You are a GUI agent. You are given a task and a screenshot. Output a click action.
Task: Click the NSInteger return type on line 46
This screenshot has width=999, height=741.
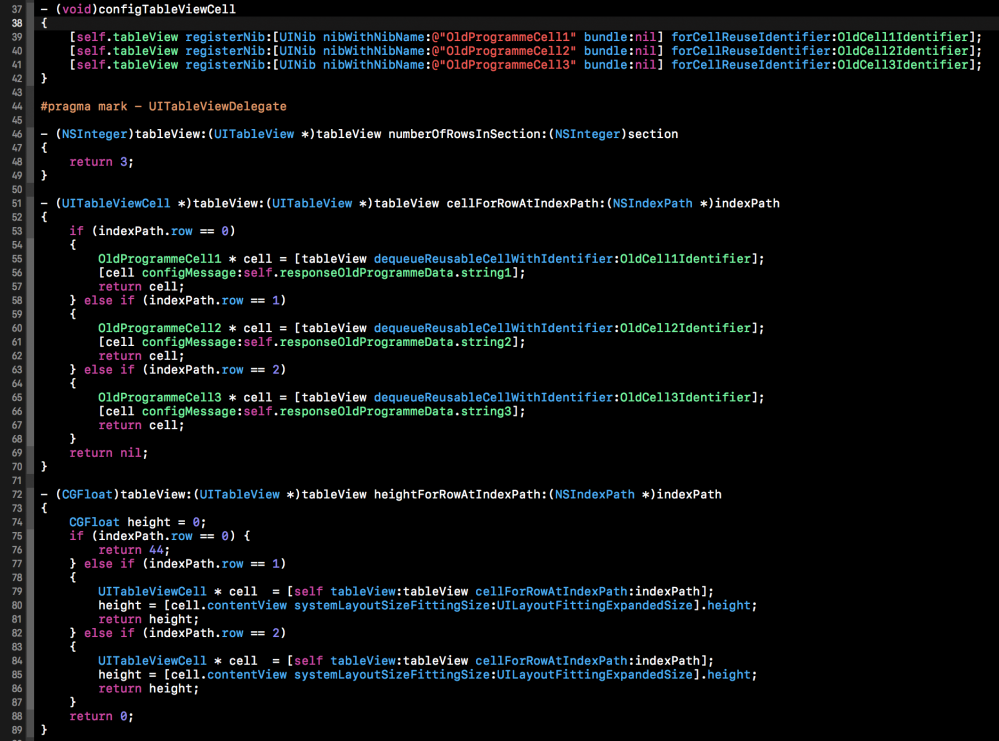[94, 134]
